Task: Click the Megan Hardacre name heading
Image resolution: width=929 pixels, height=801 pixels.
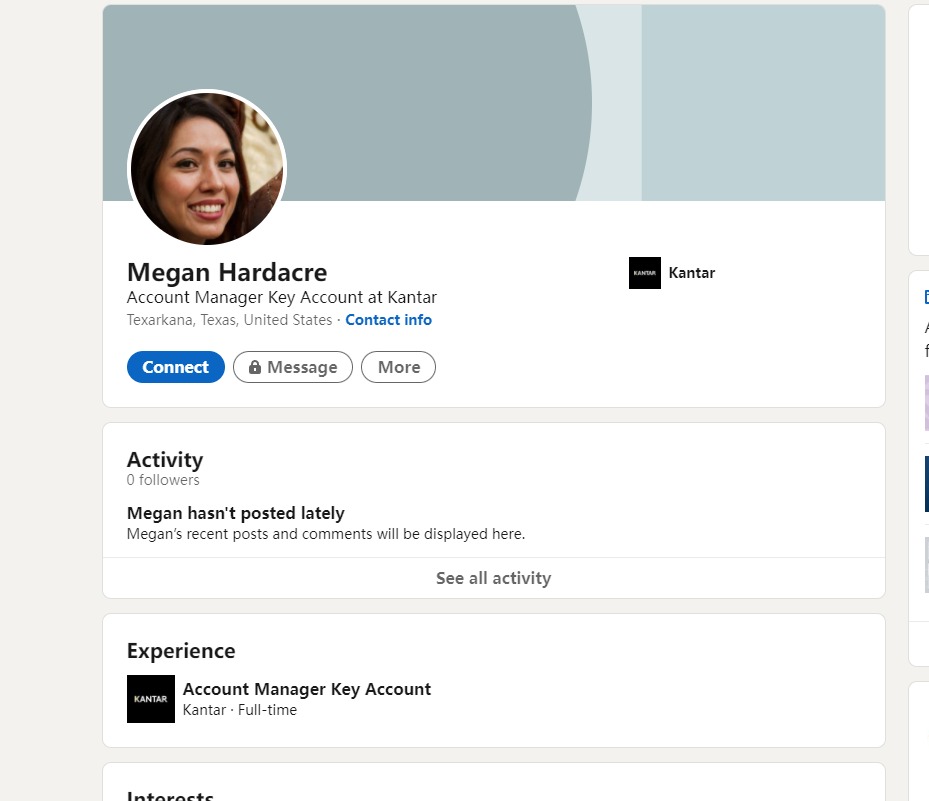Action: 227,273
